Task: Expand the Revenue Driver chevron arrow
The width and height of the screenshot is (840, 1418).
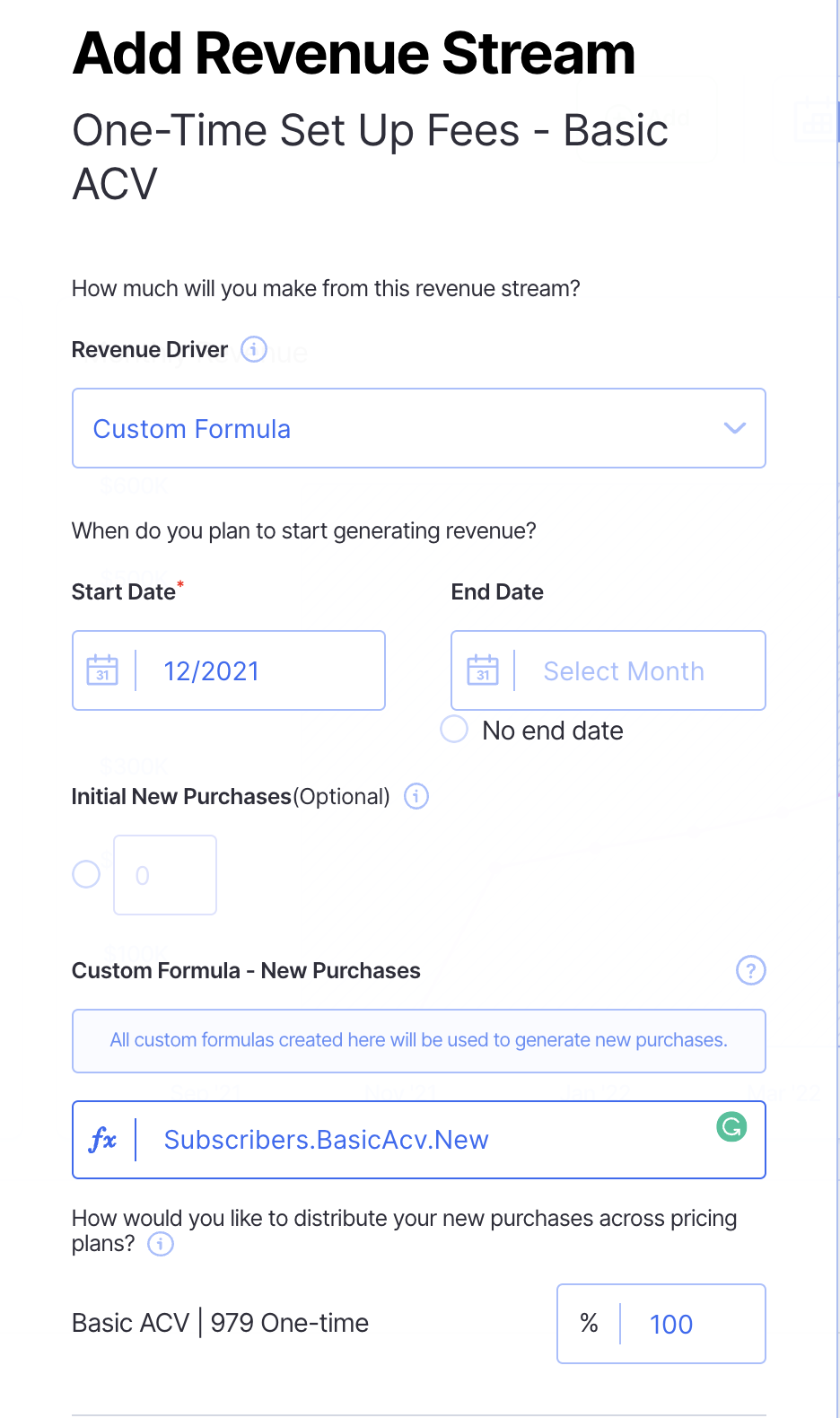Action: (x=735, y=428)
